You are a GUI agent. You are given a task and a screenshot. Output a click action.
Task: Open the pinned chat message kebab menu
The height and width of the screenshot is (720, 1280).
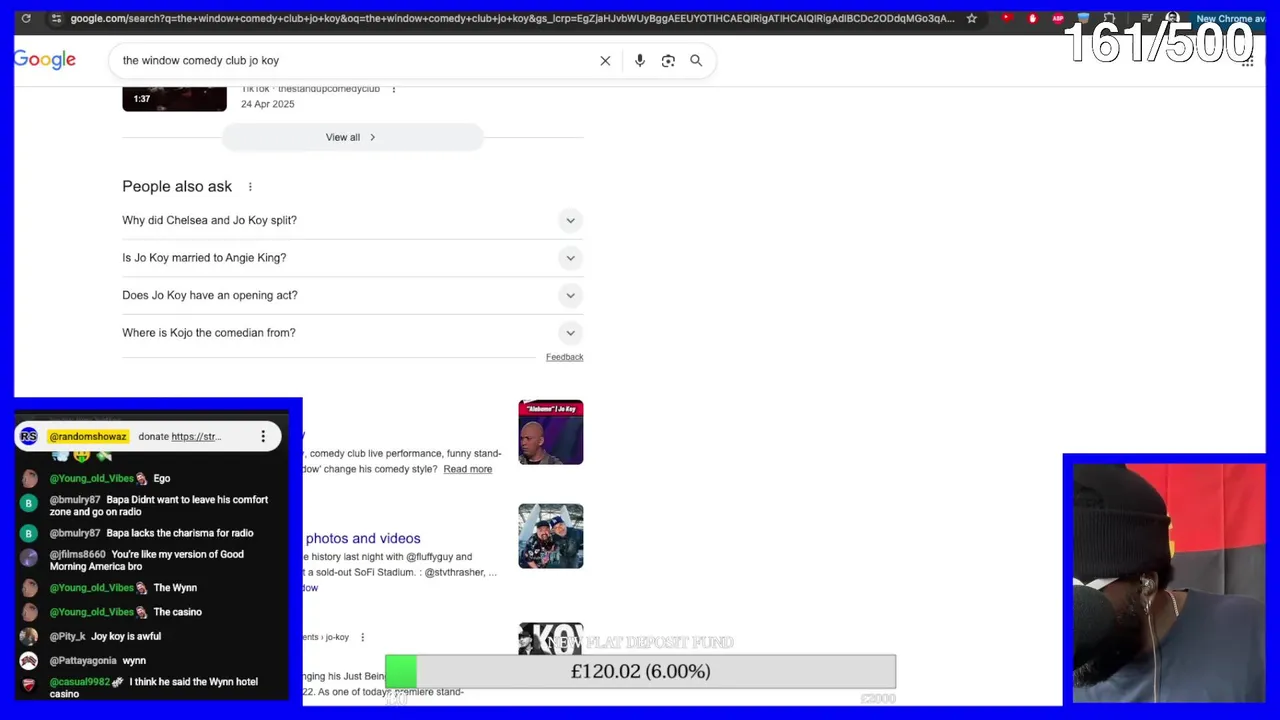[x=263, y=436]
